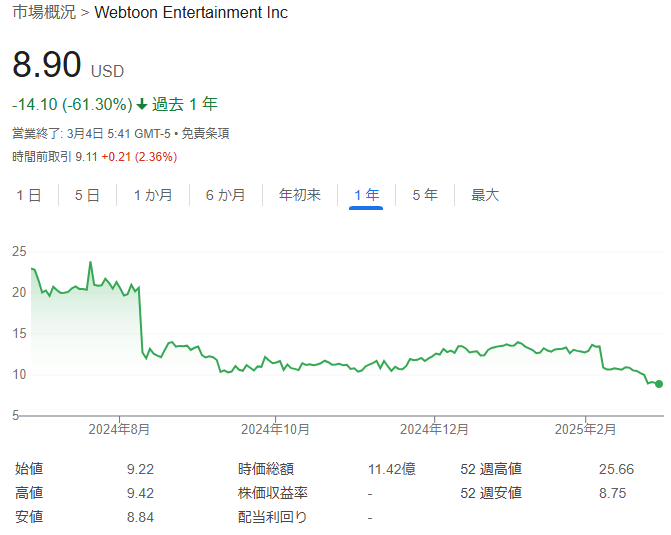Click the 2024年10月 axis label
Viewport: 671px width, 535px height.
click(x=275, y=429)
